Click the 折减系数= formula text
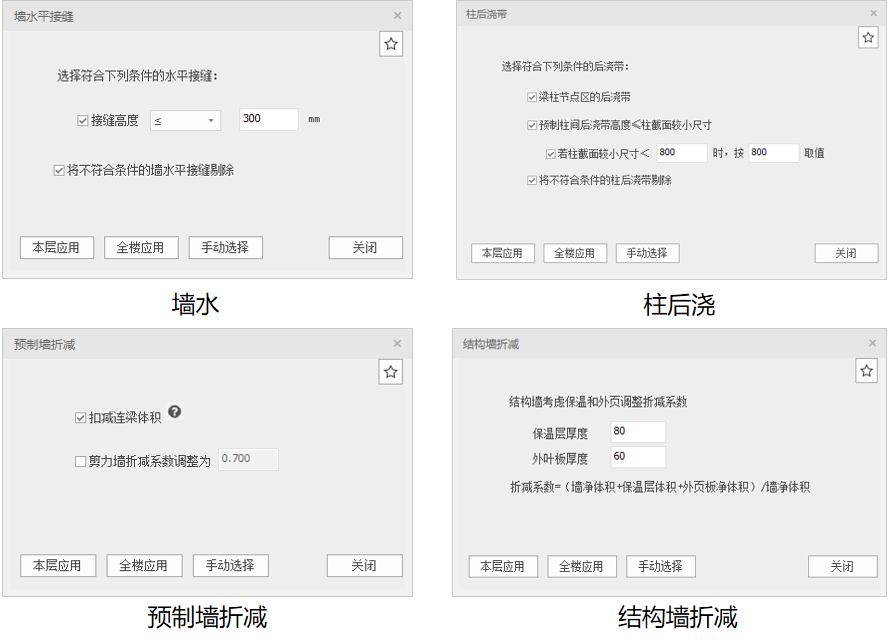This screenshot has height=640, width=890. (x=660, y=487)
